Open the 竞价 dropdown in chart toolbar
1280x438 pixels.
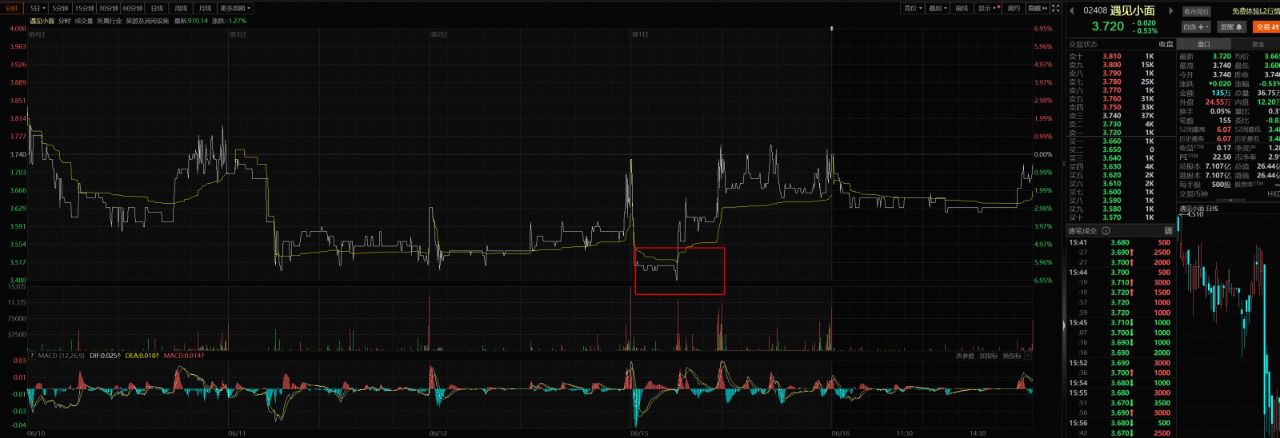912,8
